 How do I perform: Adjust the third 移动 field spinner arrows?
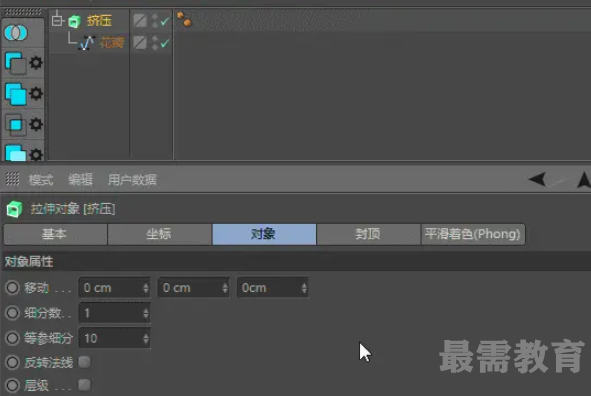(x=304, y=288)
